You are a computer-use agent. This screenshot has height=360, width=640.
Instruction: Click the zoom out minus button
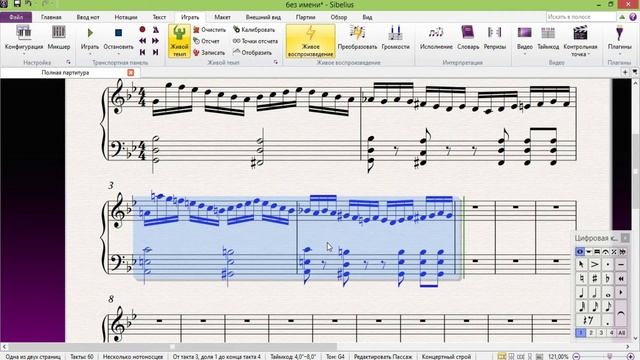pyautogui.click(x=576, y=356)
